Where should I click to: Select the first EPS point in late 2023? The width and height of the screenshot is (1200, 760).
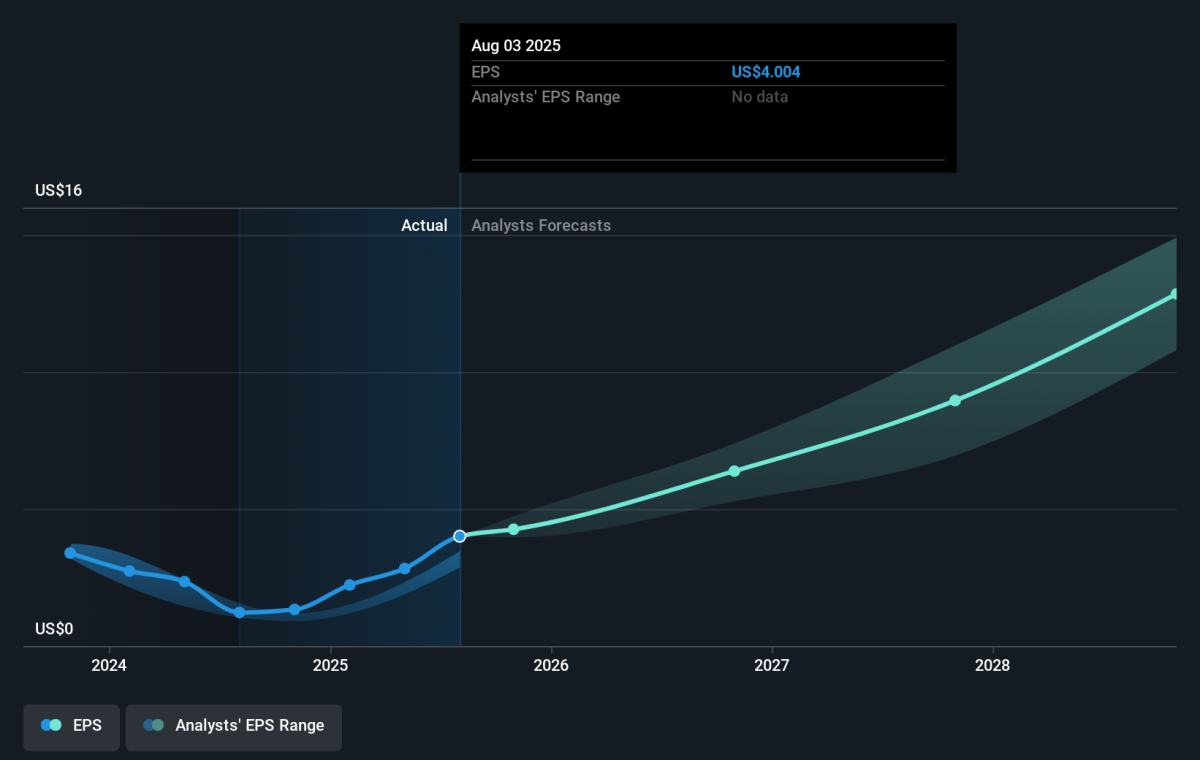coord(70,553)
